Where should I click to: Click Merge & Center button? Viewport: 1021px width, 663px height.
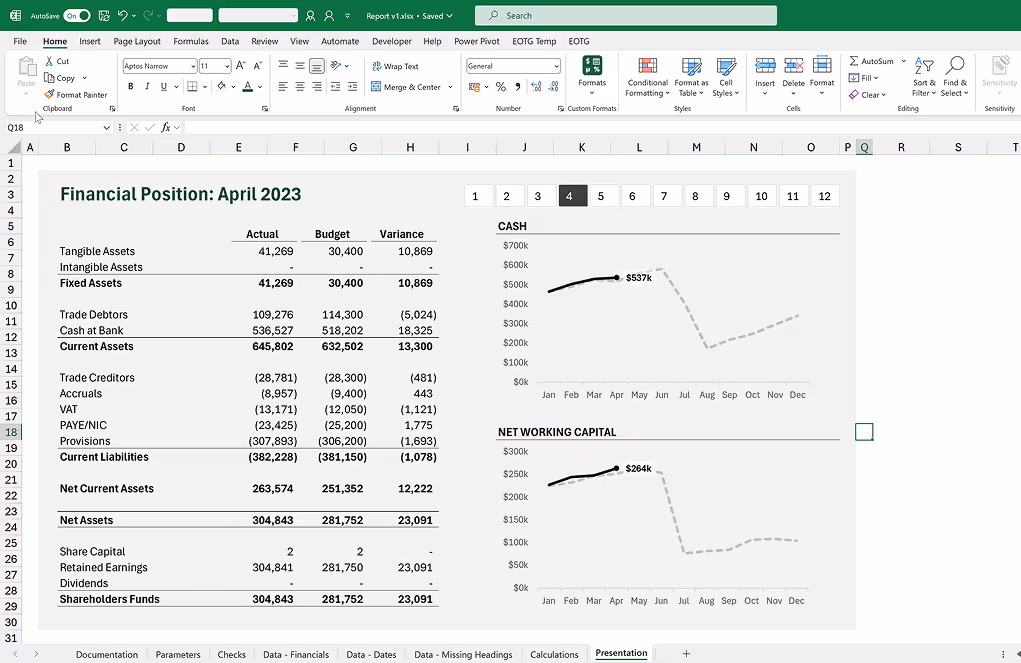coord(406,87)
